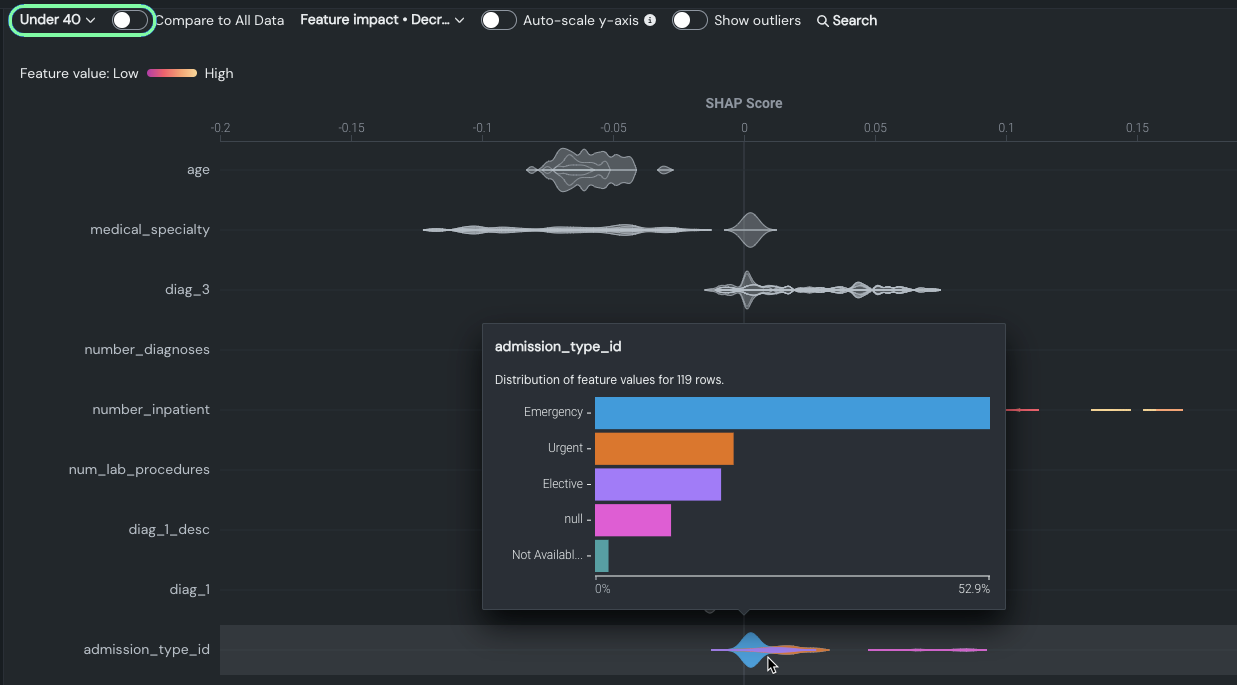Click the Search magnifier icon
This screenshot has width=1237, height=685.
(x=823, y=21)
